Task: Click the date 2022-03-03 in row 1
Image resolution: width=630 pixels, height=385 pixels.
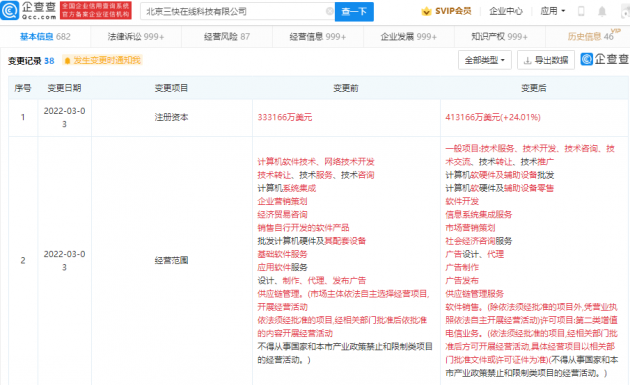Action: coord(64,117)
